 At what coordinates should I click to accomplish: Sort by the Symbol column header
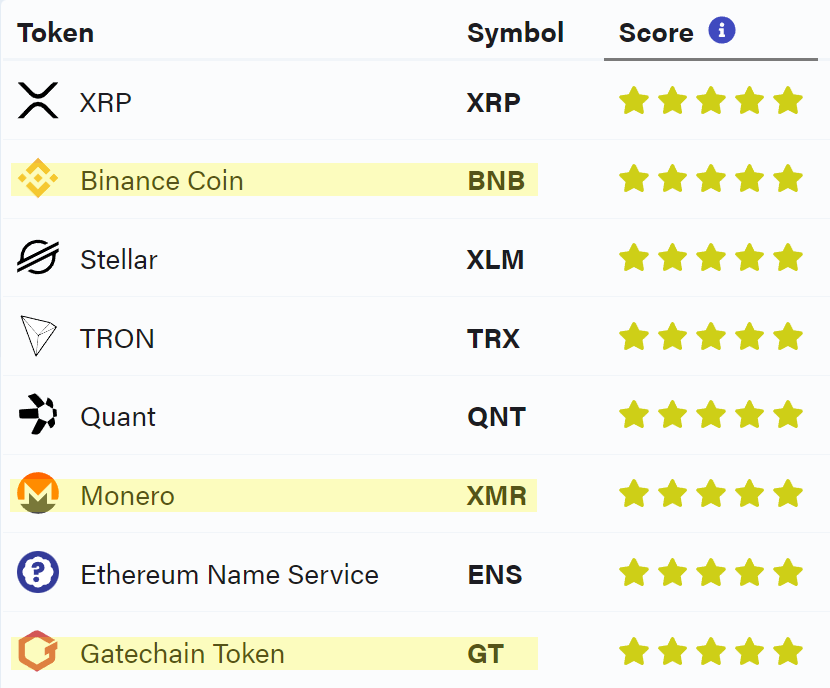pos(516,33)
